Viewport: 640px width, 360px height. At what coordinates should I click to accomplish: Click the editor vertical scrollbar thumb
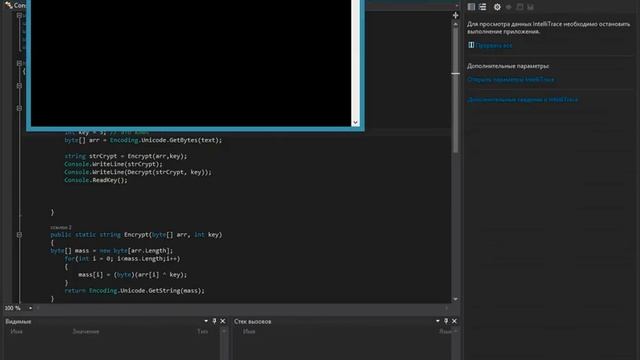456,90
